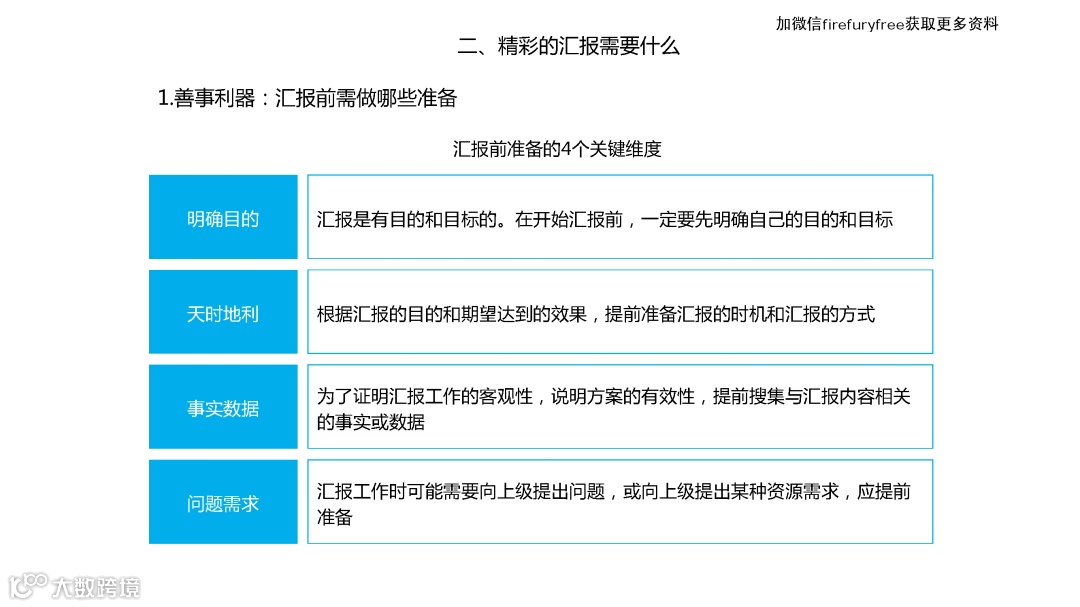Click the header note 加微信firefuryfree获取更多资料
1080x607 pixels.
tap(887, 24)
